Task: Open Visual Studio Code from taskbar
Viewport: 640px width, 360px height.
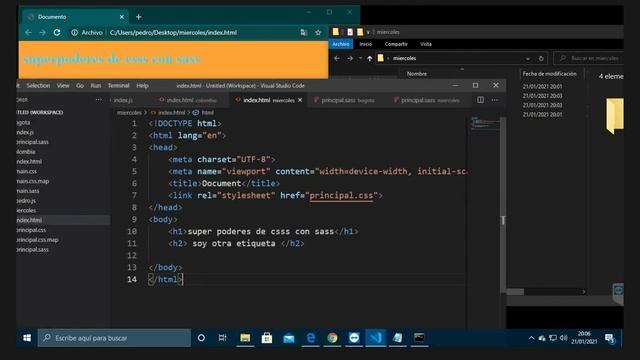Action: pyautogui.click(x=376, y=338)
